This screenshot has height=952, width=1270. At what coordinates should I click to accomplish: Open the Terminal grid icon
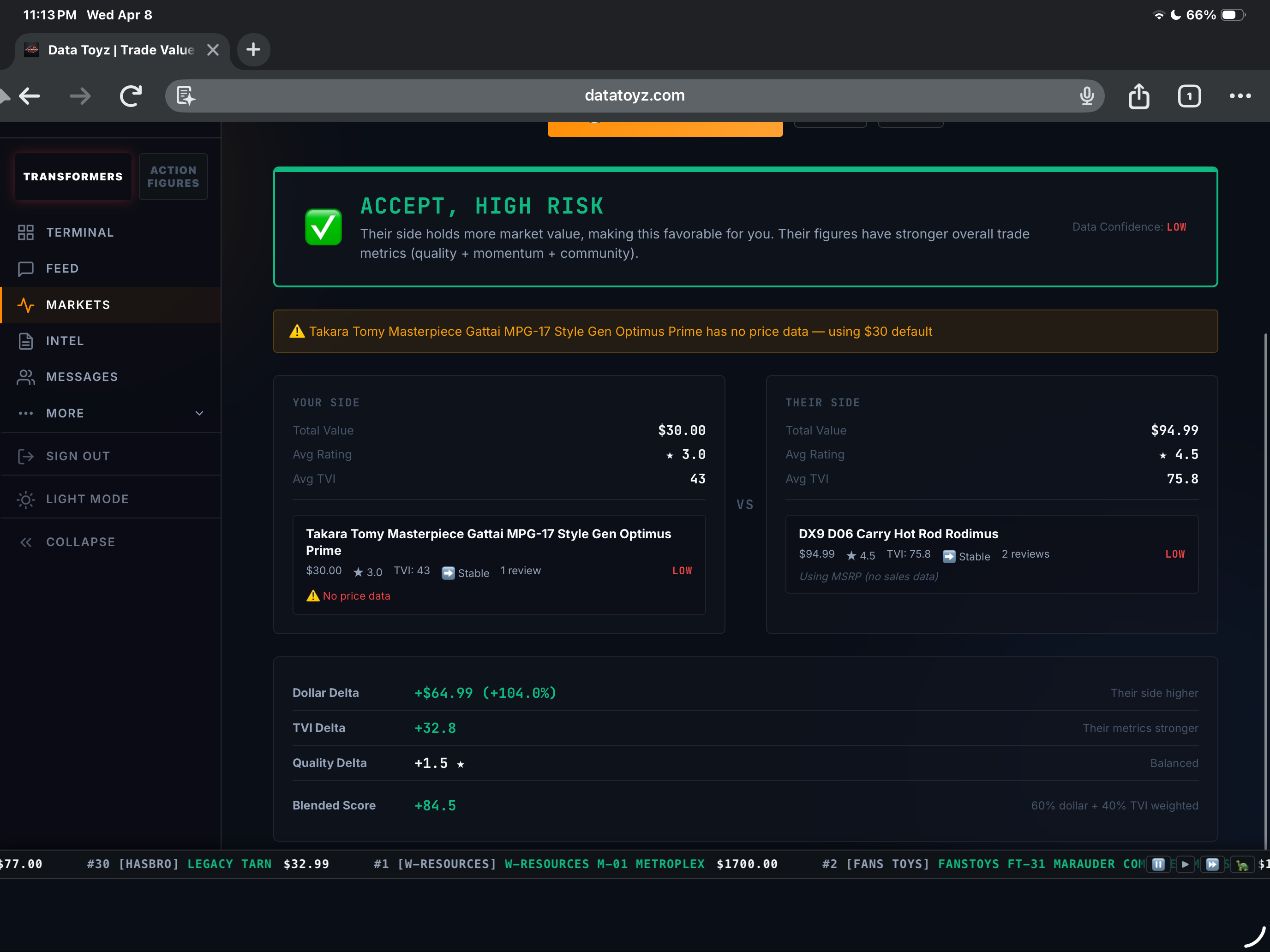[26, 232]
